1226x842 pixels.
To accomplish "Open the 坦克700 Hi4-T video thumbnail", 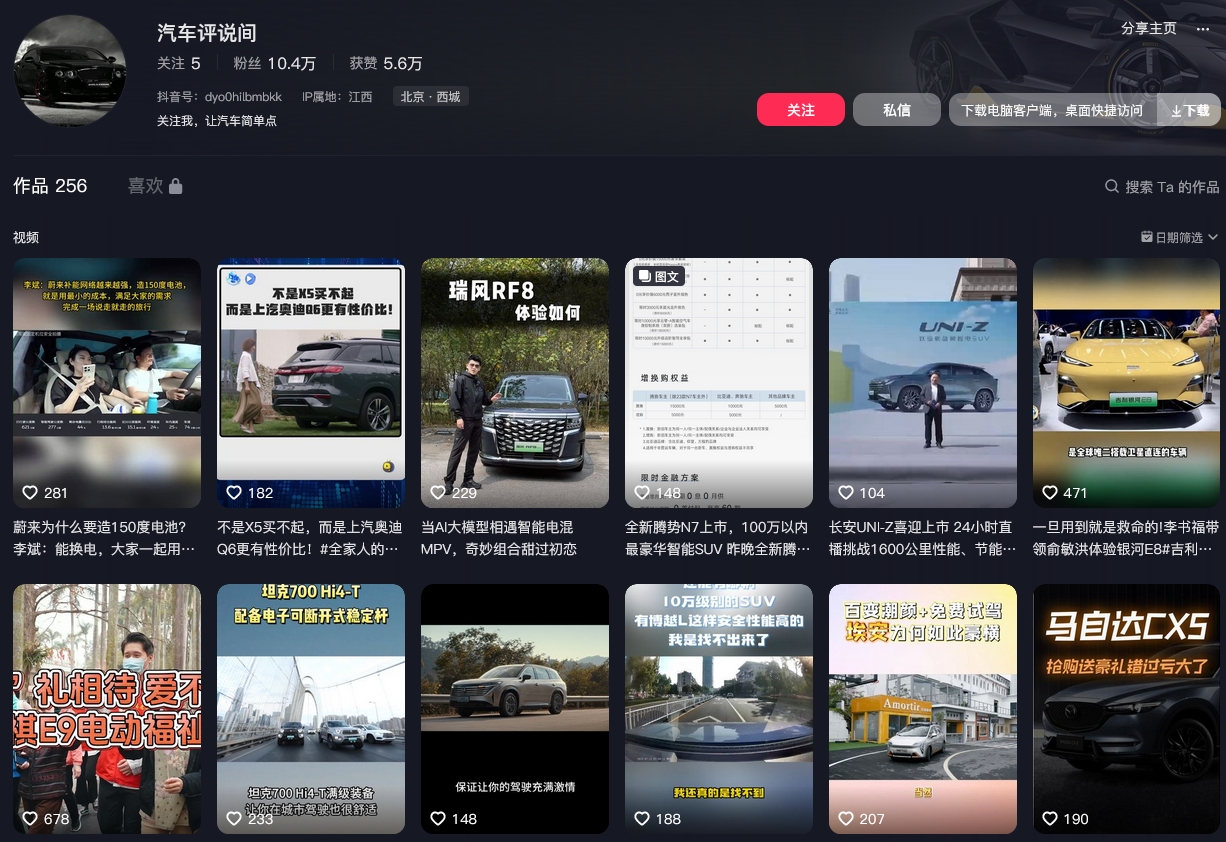I will [311, 709].
